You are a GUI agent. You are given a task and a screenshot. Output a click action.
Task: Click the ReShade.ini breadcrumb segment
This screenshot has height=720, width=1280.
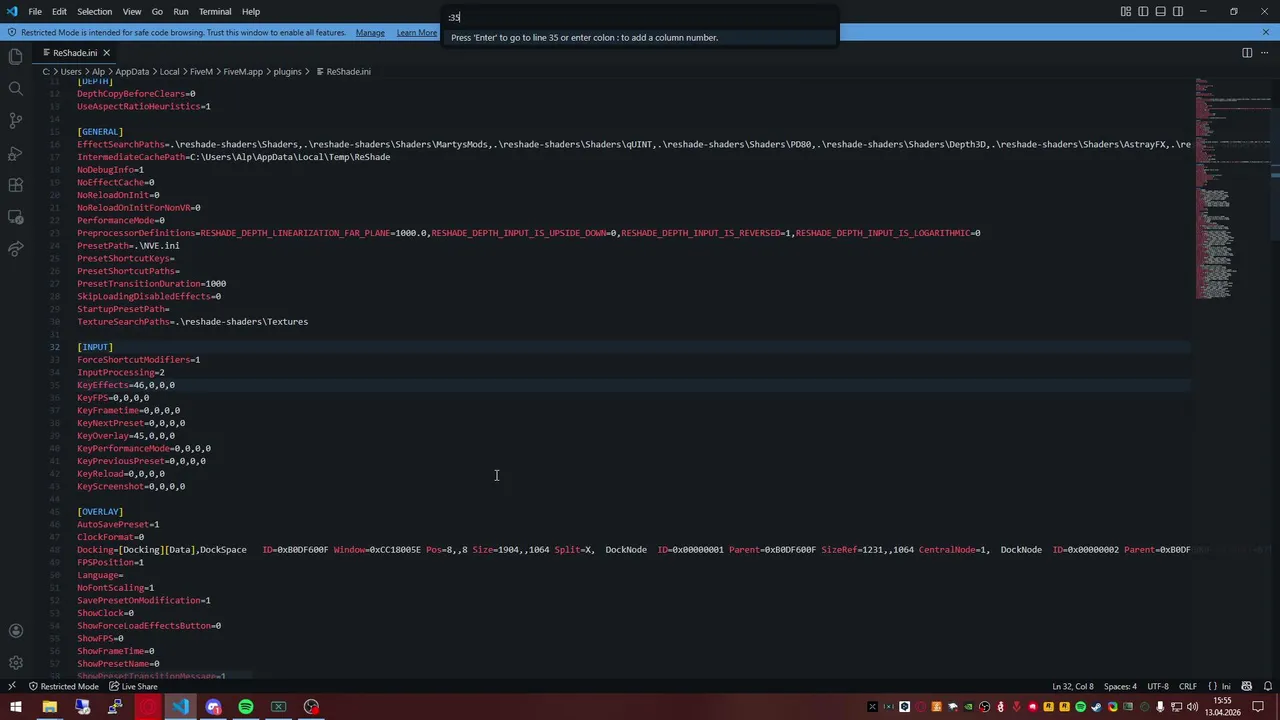[x=348, y=72]
